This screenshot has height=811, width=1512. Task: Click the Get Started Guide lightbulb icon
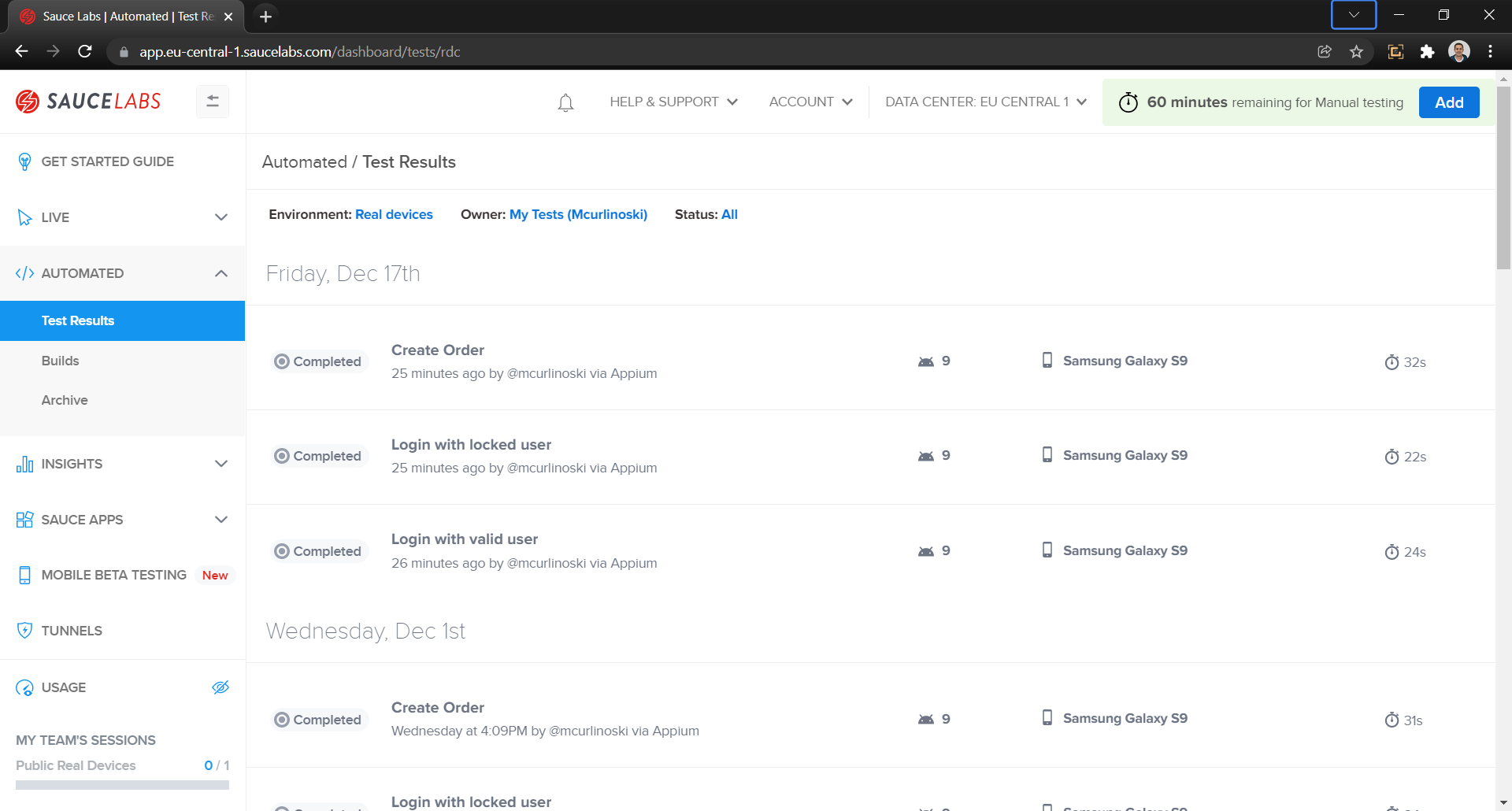[24, 161]
